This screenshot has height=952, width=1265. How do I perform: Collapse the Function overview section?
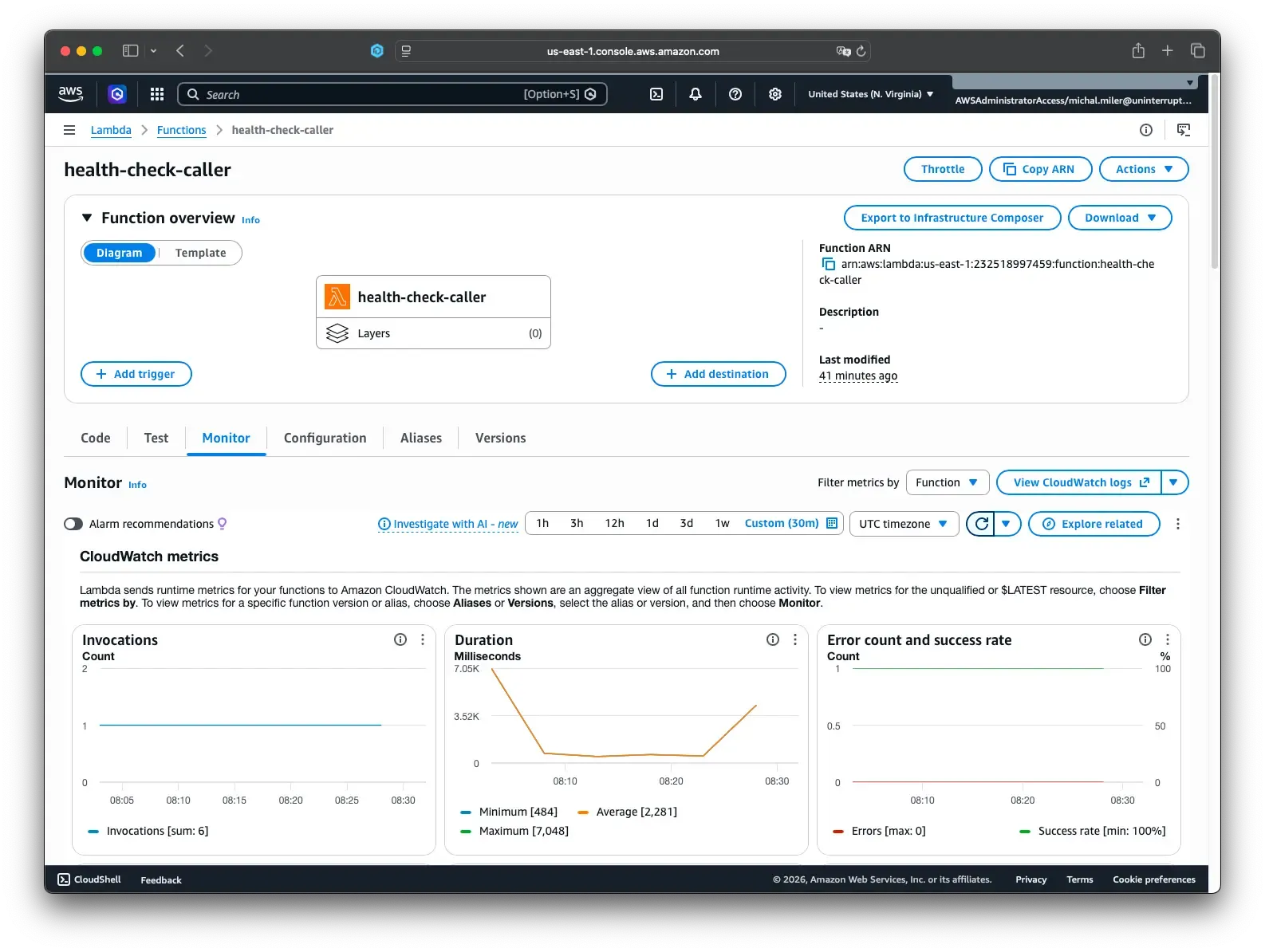pyautogui.click(x=87, y=218)
